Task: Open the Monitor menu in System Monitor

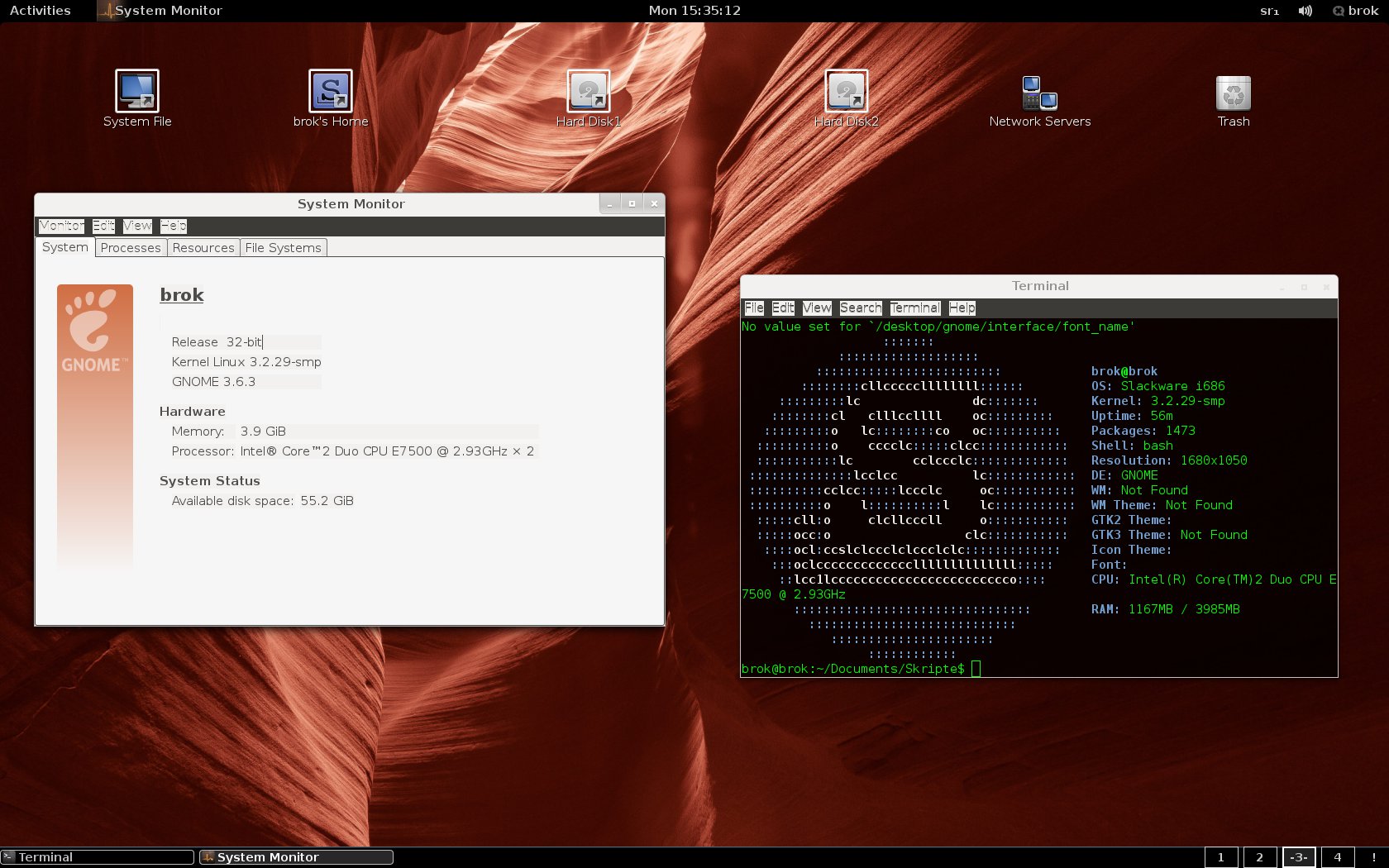Action: coord(61,226)
